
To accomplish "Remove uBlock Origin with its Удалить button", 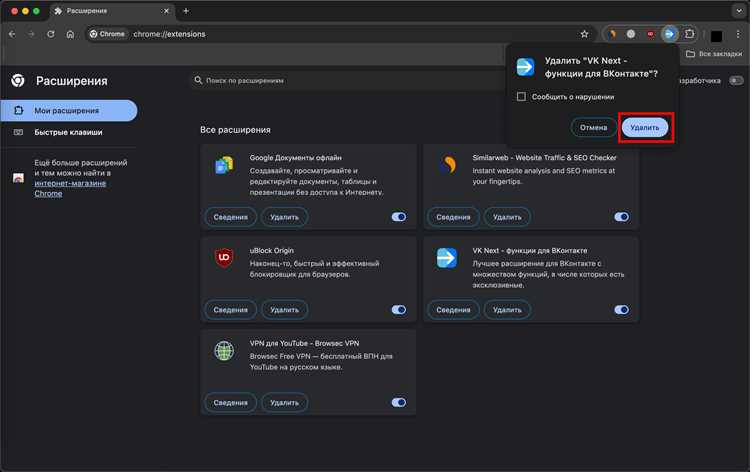I will 284,310.
